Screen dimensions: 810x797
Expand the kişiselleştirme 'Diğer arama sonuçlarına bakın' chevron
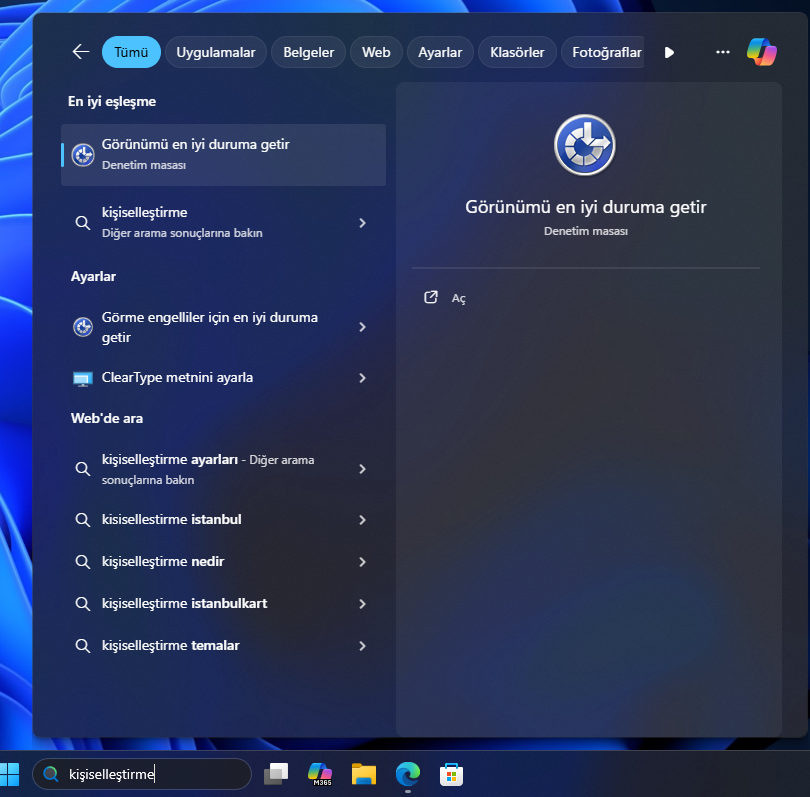tap(363, 223)
